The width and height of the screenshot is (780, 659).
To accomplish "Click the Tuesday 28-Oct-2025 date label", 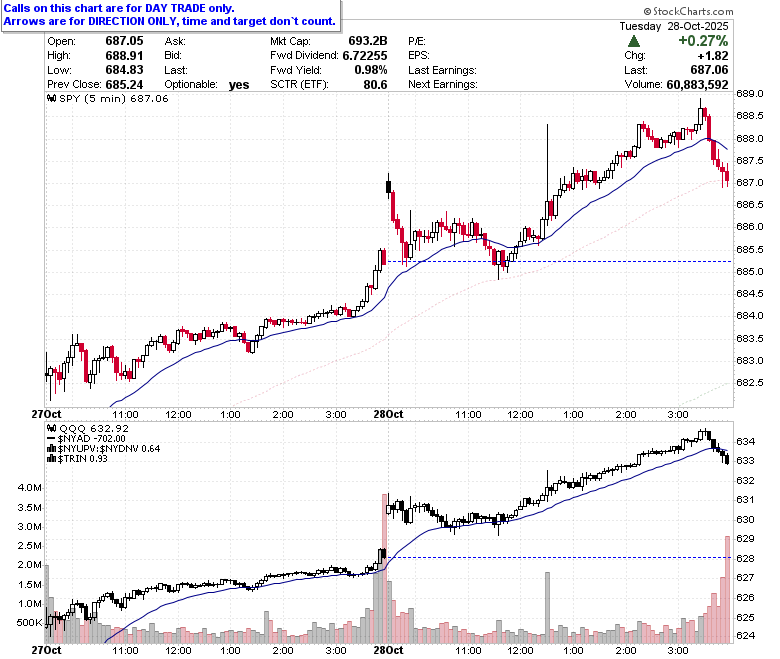I will click(674, 26).
